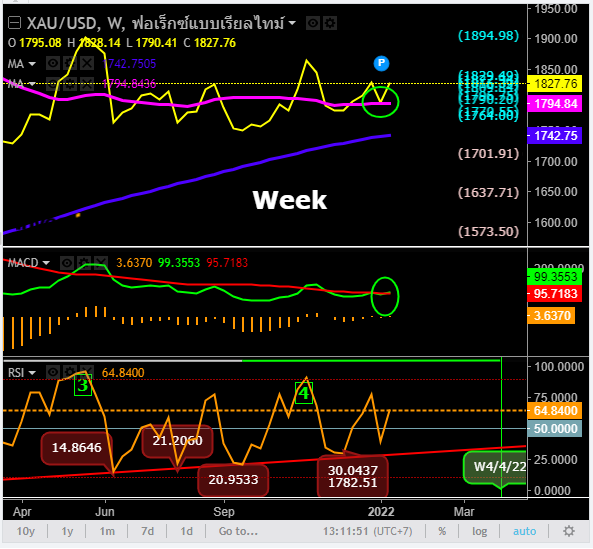This screenshot has width=593, height=549.
Task: Click the blue P marker on chart
Action: coord(381,63)
